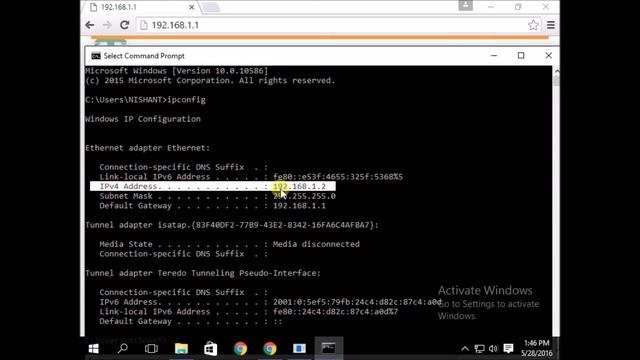Go back in Chrome browser
This screenshot has width=640, height=360.
pos(90,25)
